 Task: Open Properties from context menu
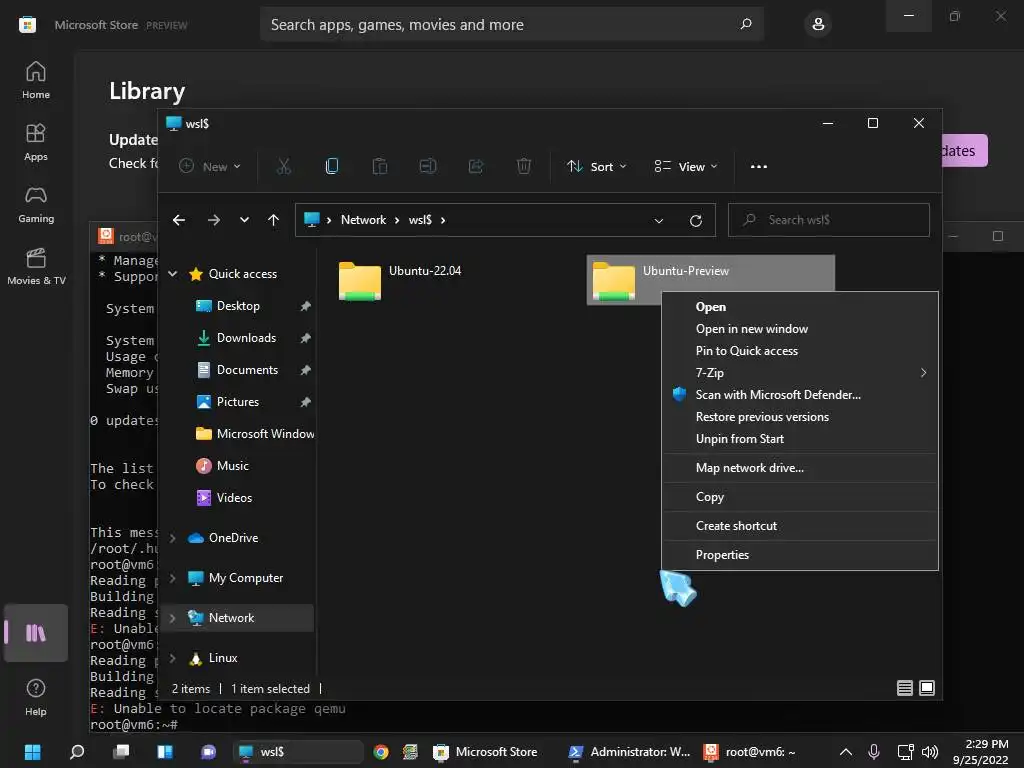[800, 554]
